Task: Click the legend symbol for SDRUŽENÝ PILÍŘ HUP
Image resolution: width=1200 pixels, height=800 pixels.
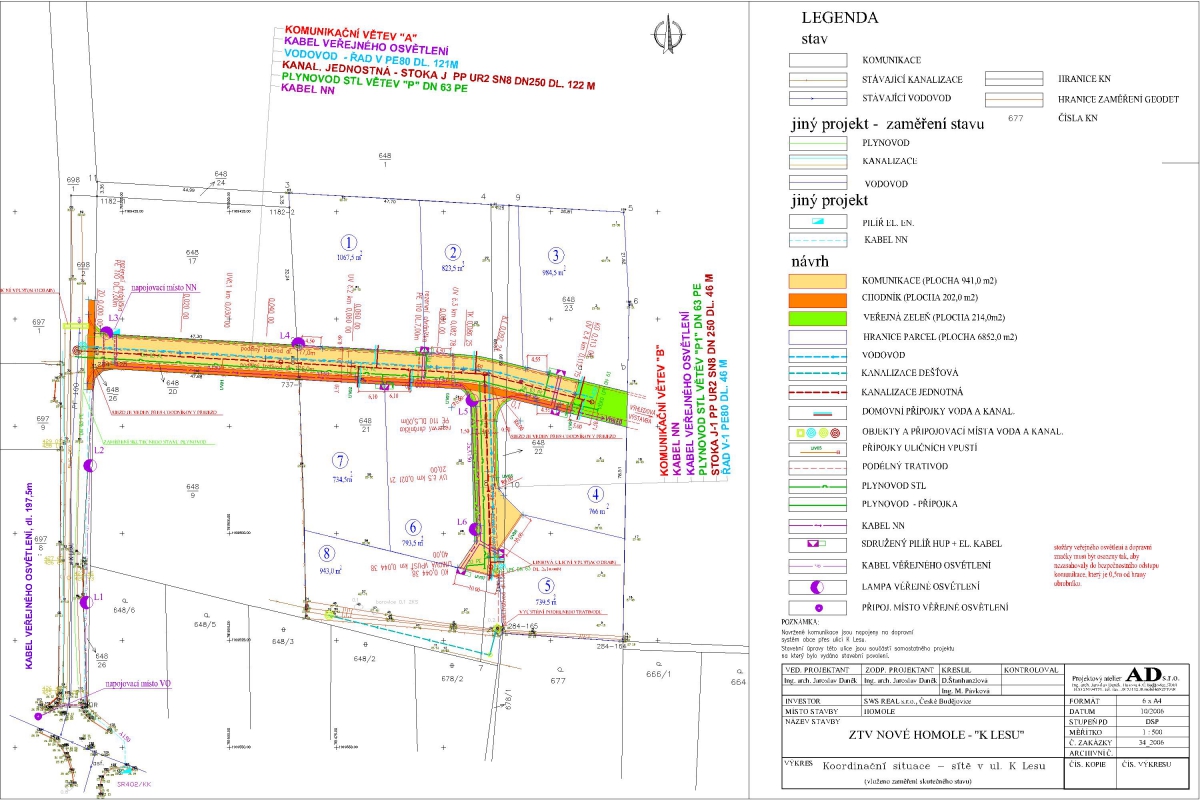Action: click(818, 544)
